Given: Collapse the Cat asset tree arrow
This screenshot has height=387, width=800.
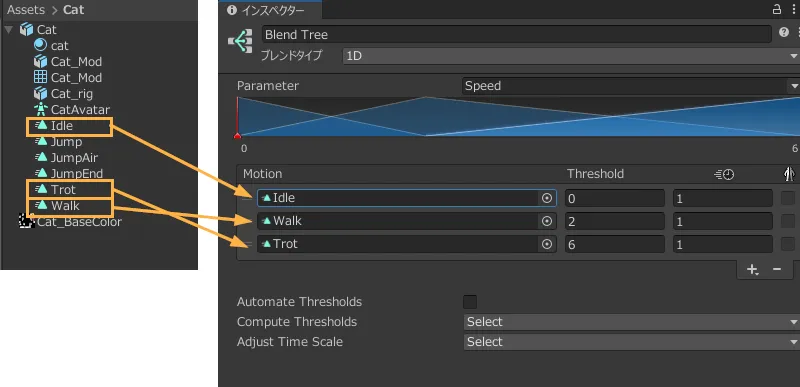Looking at the screenshot, I should 9,30.
